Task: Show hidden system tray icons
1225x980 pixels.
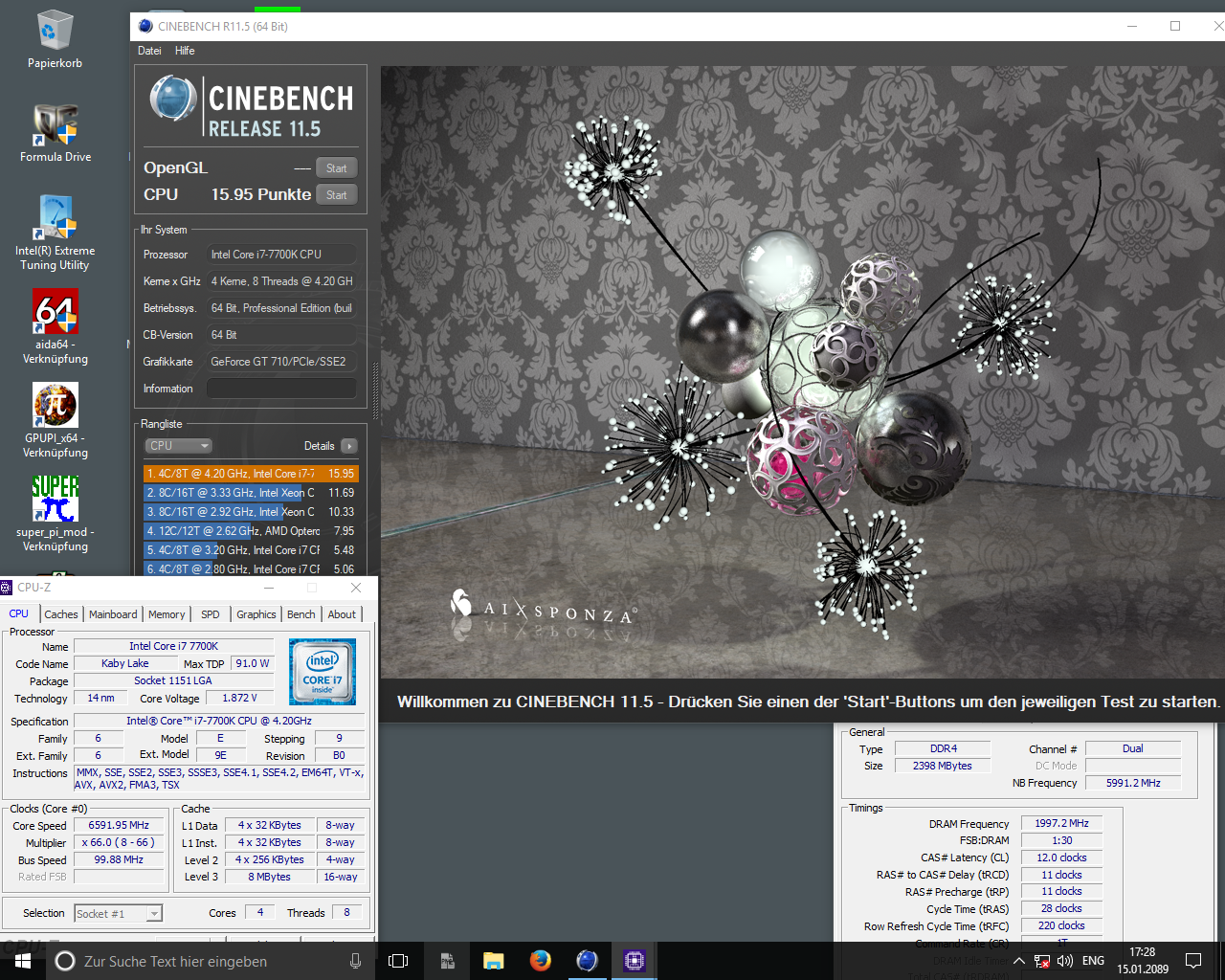Action: coord(1018,961)
